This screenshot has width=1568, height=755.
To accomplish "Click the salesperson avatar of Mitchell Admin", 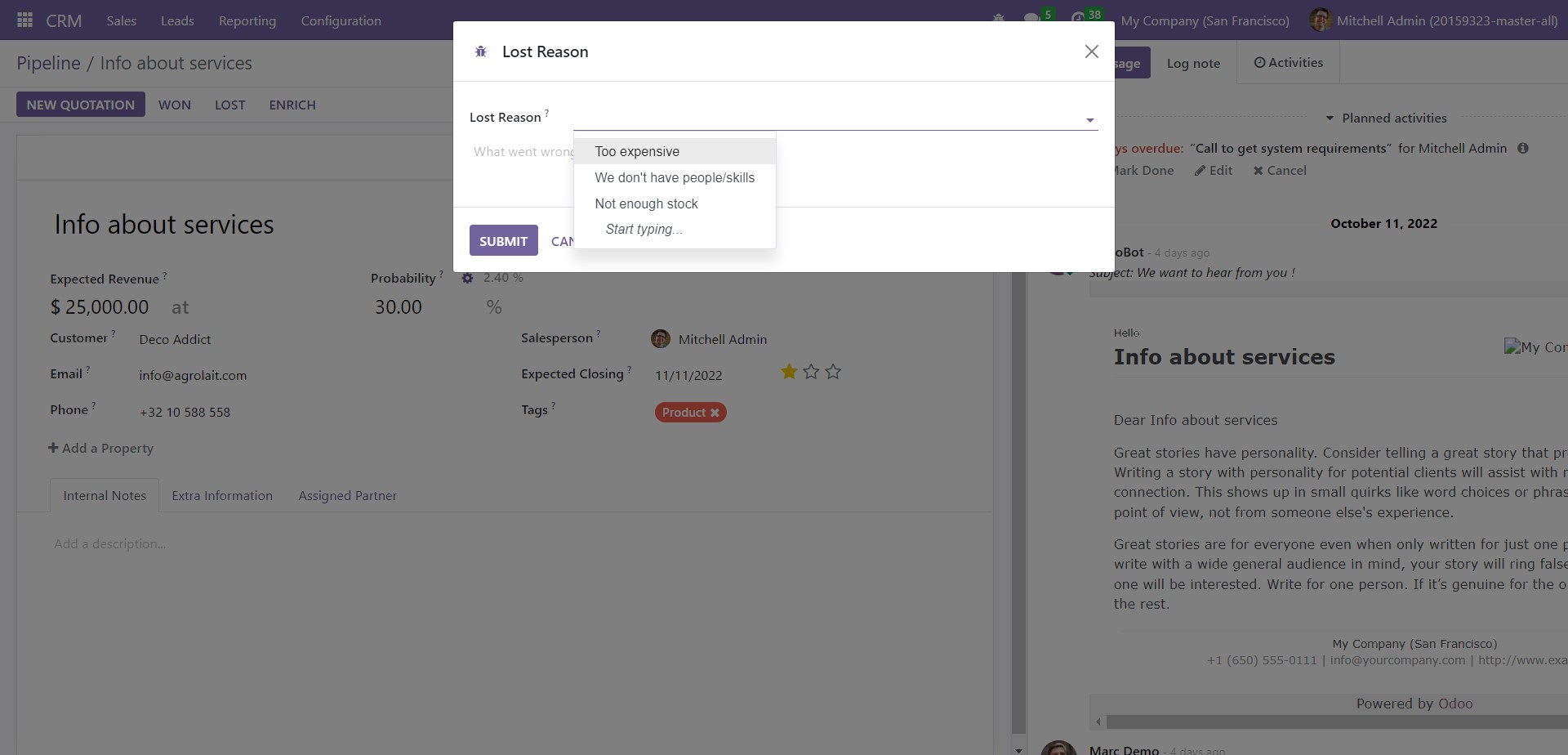I will pyautogui.click(x=661, y=339).
